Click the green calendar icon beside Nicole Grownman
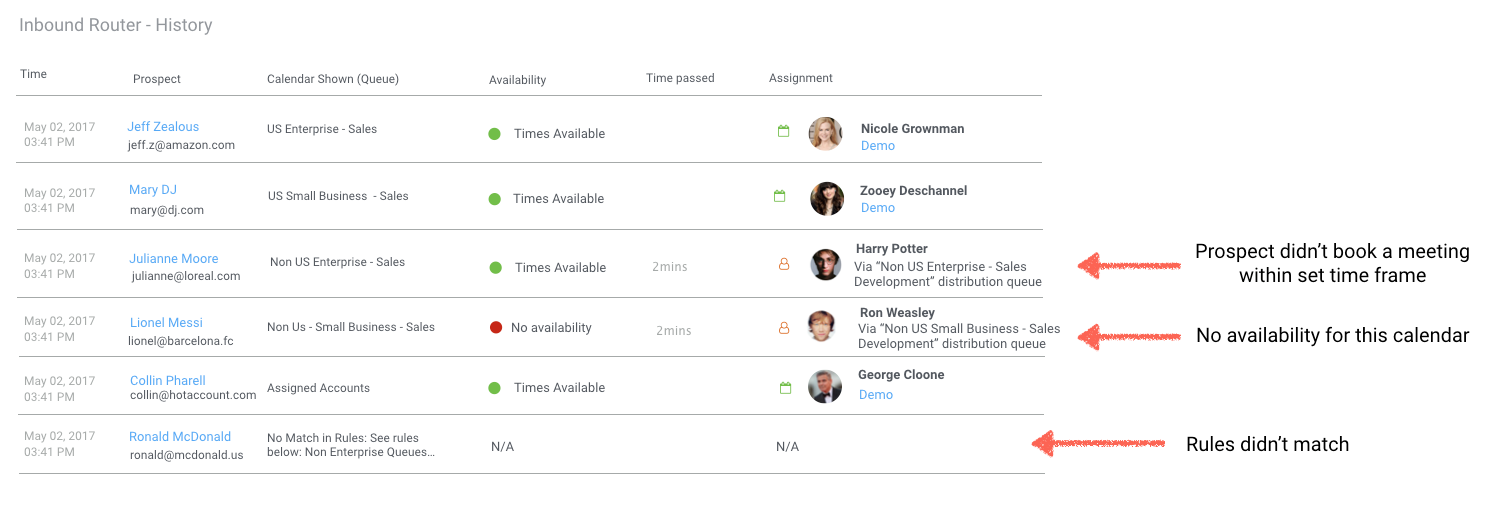This screenshot has width=1486, height=509. 784,131
